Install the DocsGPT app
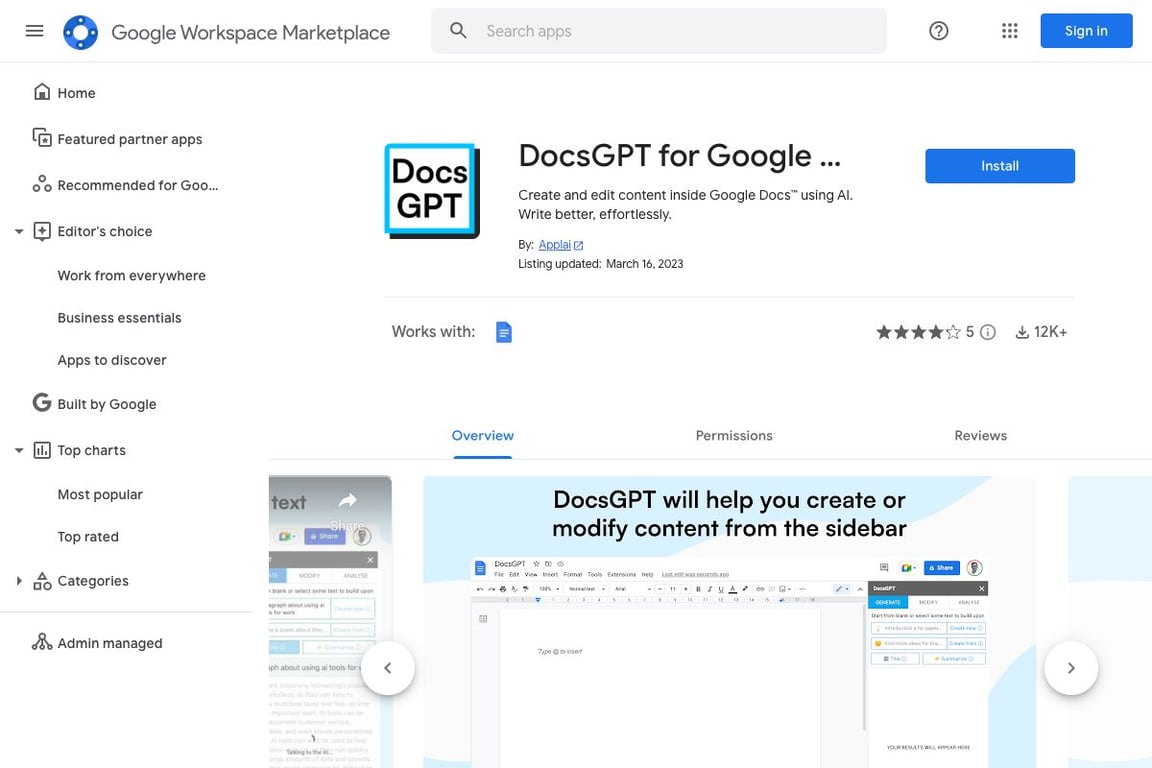1152x768 pixels. [999, 166]
